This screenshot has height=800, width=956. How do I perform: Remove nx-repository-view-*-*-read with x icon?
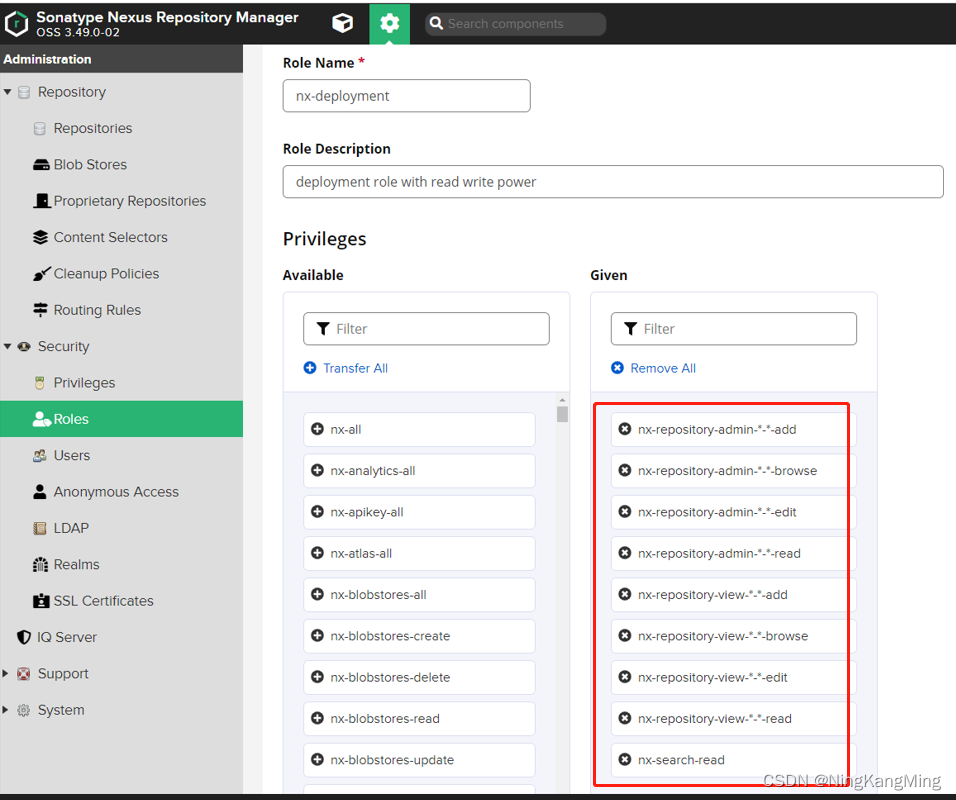(625, 718)
